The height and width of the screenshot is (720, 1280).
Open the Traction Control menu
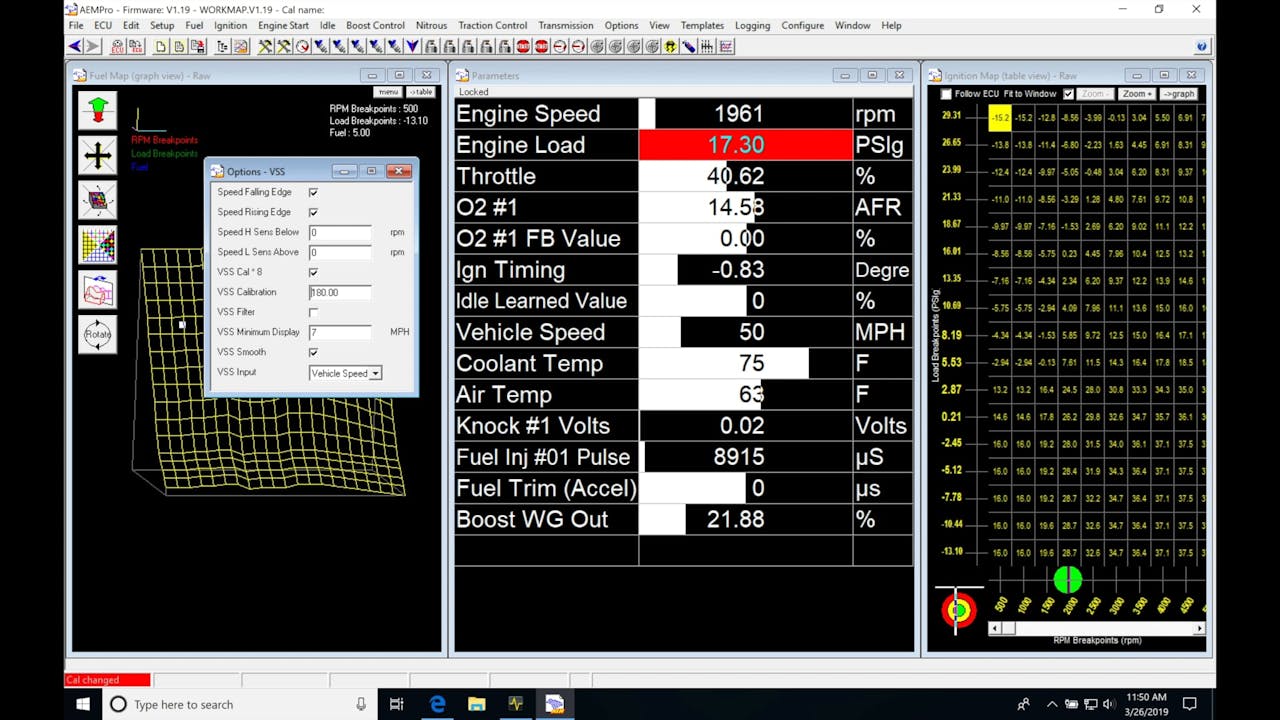click(x=492, y=25)
